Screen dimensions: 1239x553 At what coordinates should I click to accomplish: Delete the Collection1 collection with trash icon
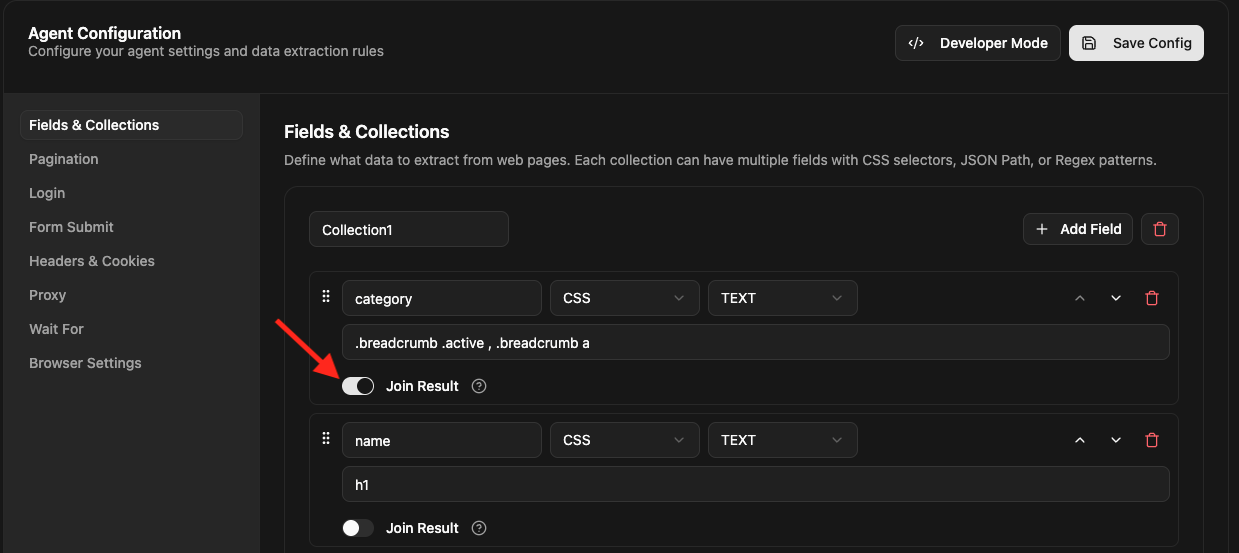[x=1160, y=229]
